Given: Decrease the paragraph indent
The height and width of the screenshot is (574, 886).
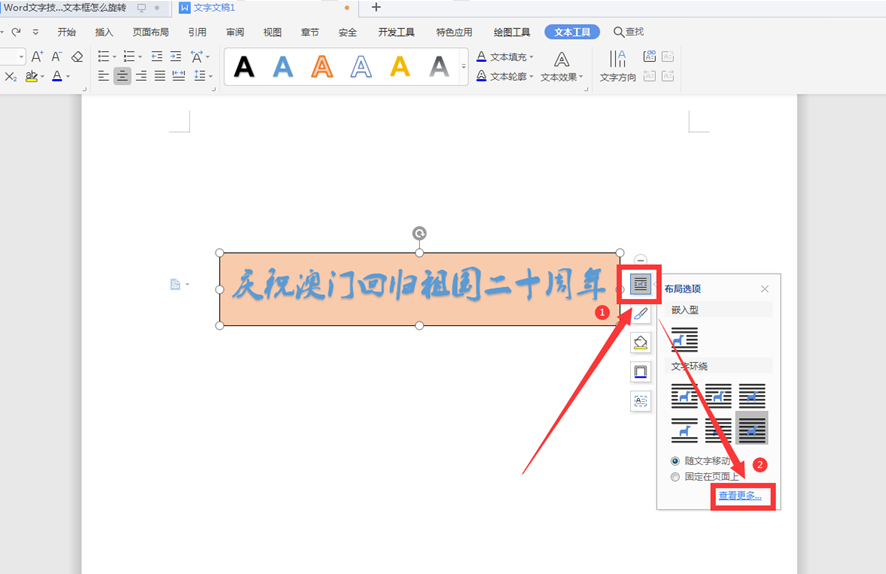Looking at the screenshot, I should coord(157,56).
